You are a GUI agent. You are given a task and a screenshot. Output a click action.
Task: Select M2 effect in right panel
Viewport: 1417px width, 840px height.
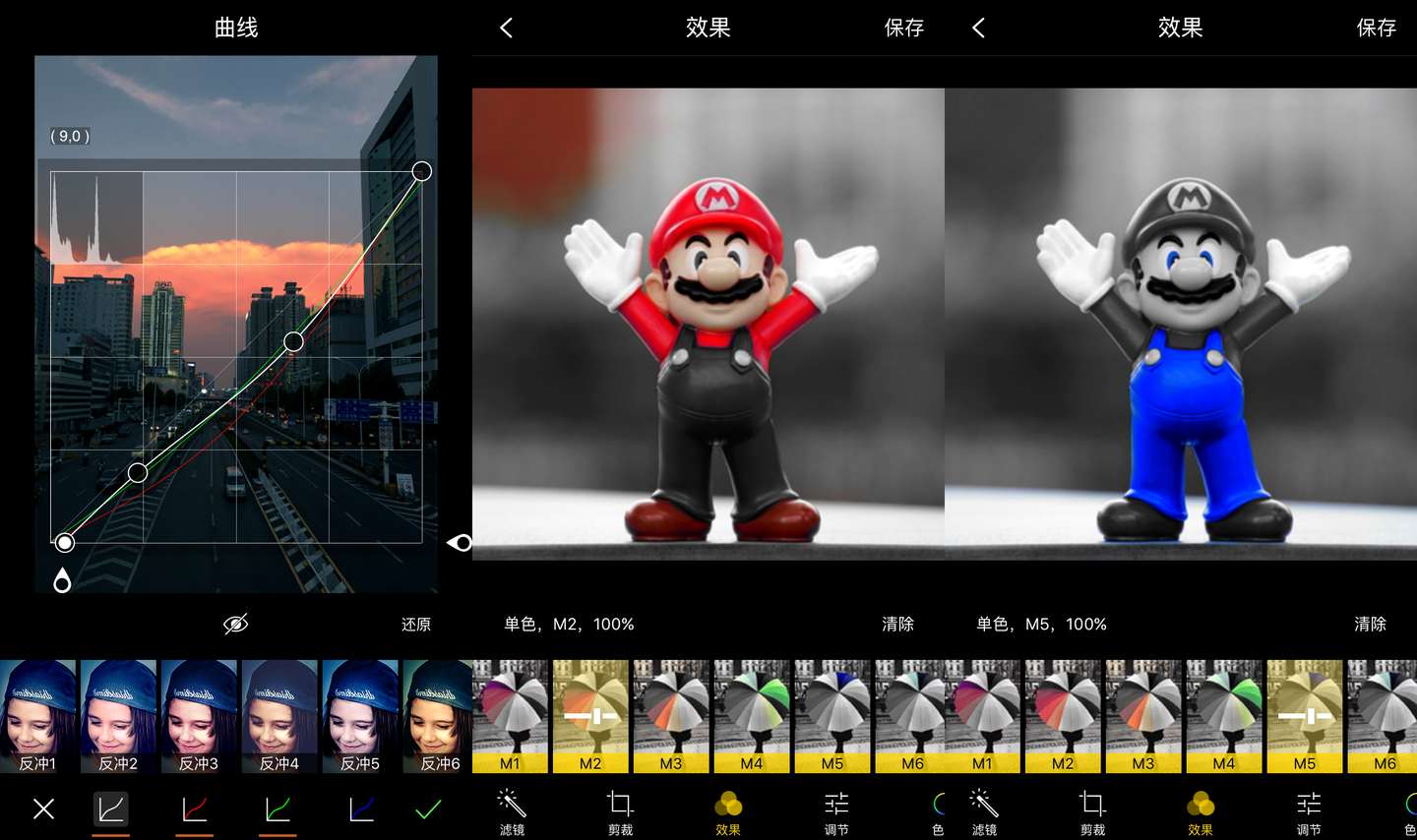tap(1063, 716)
